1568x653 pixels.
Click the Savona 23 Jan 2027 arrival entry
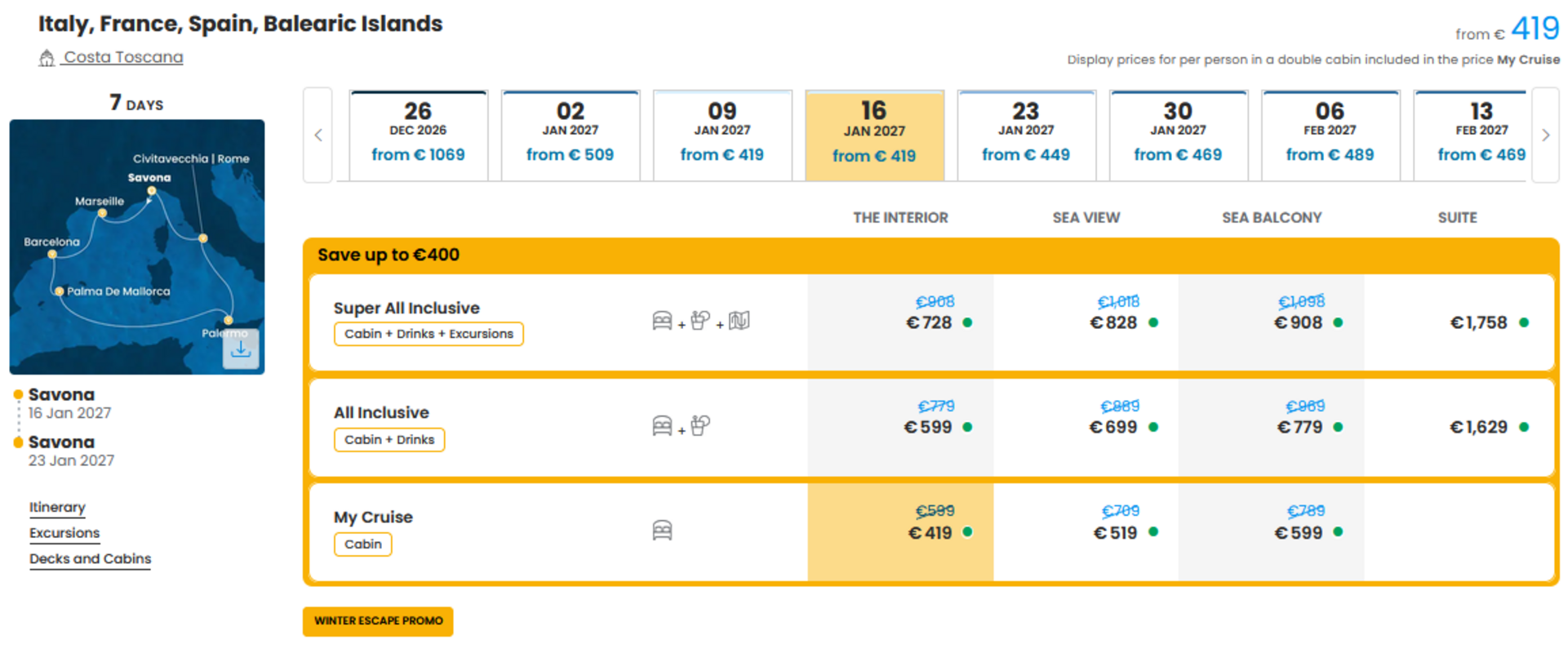(71, 451)
